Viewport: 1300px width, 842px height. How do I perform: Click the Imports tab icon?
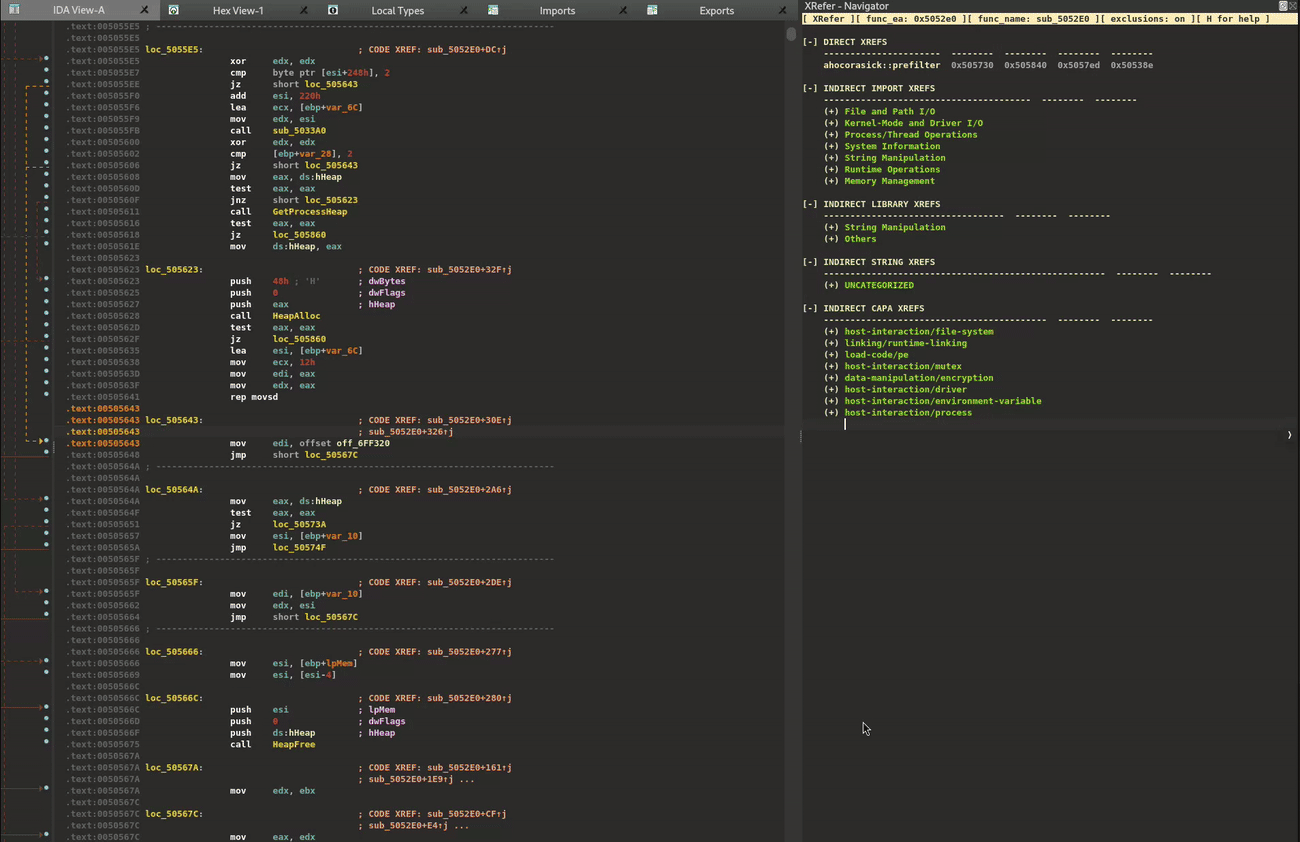tap(493, 10)
